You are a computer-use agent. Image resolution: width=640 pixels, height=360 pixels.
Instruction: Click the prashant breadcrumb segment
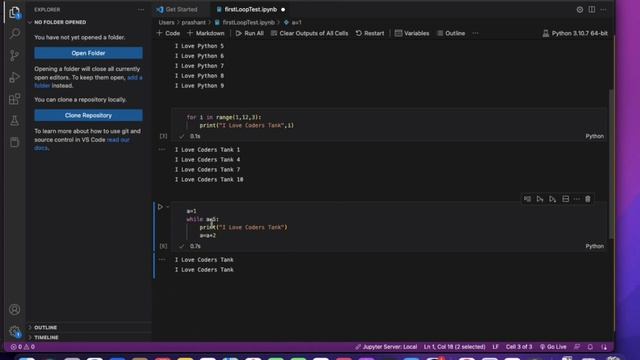pos(193,22)
